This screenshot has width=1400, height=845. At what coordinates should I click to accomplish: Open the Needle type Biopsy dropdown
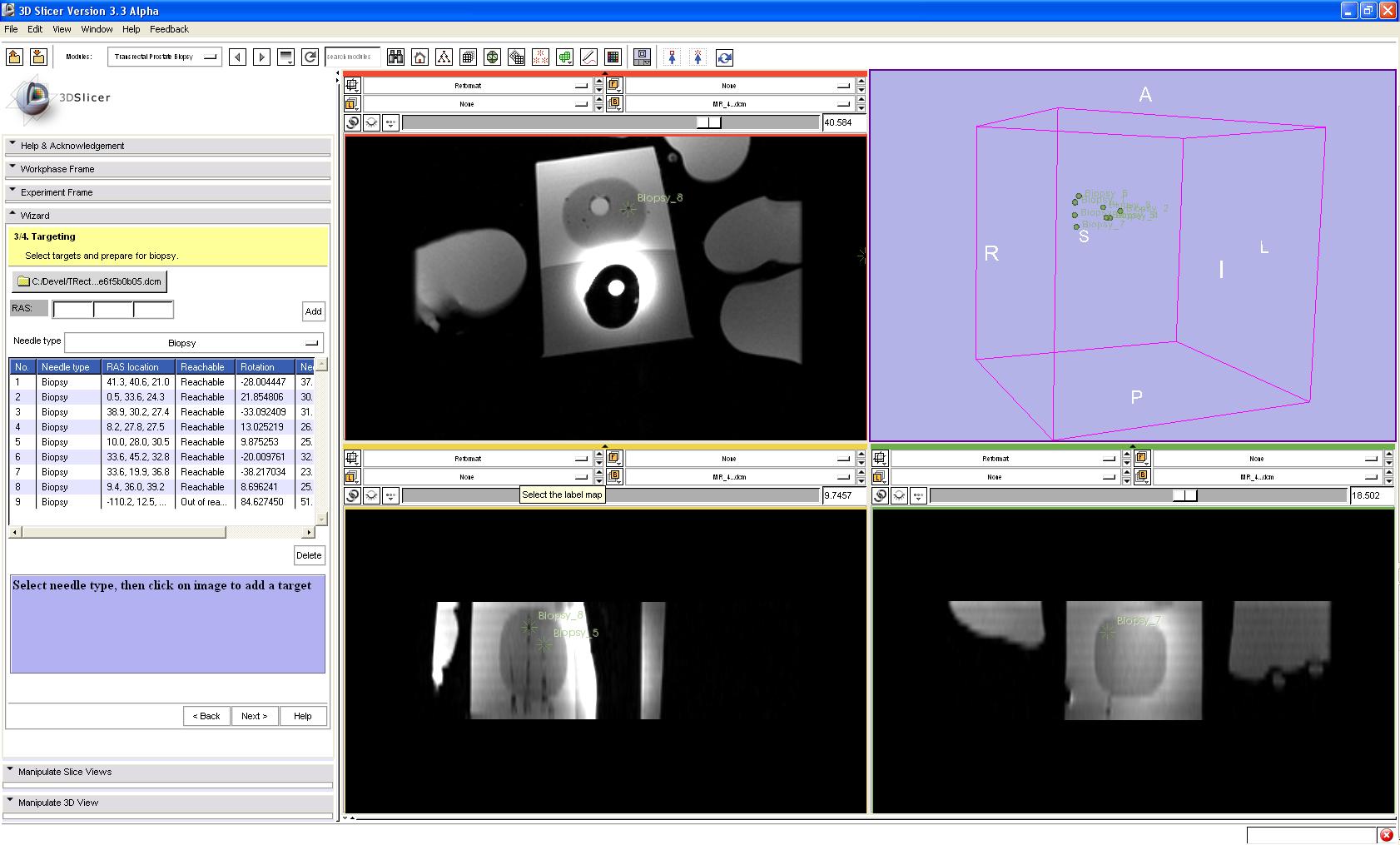pos(193,343)
